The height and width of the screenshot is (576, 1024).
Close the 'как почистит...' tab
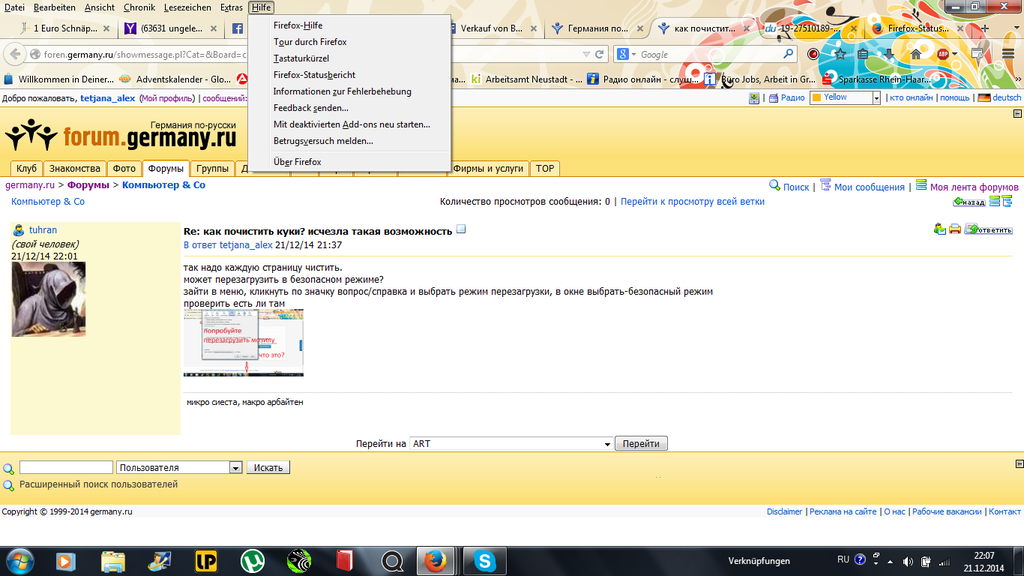746,28
